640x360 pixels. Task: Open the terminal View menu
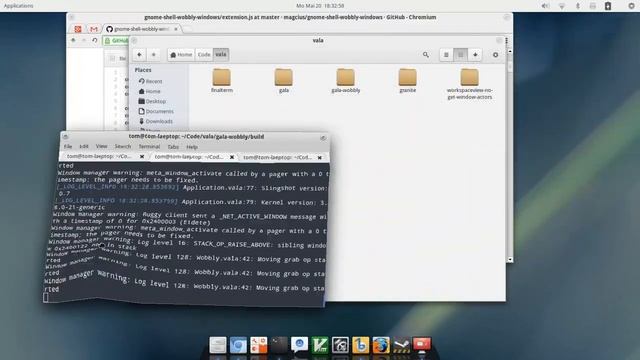[x=101, y=146]
